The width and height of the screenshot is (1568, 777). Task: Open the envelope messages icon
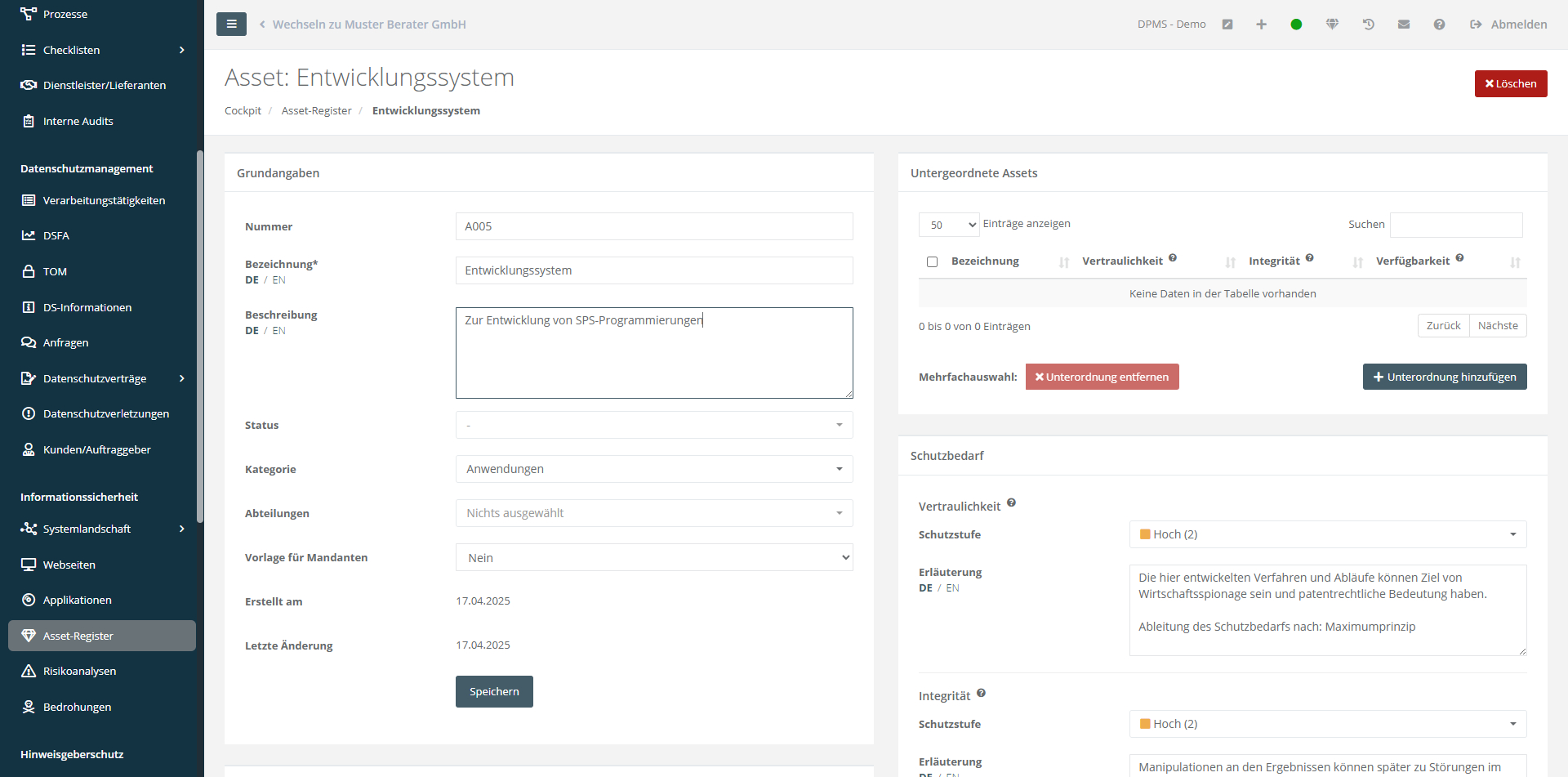tap(1404, 25)
